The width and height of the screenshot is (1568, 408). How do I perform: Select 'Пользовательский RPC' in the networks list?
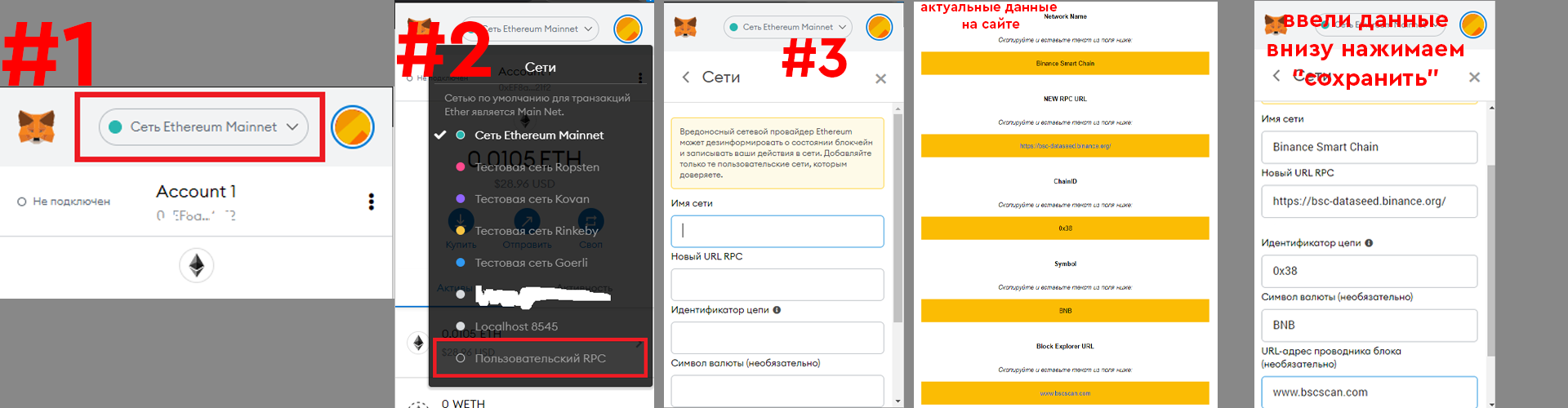tap(541, 358)
